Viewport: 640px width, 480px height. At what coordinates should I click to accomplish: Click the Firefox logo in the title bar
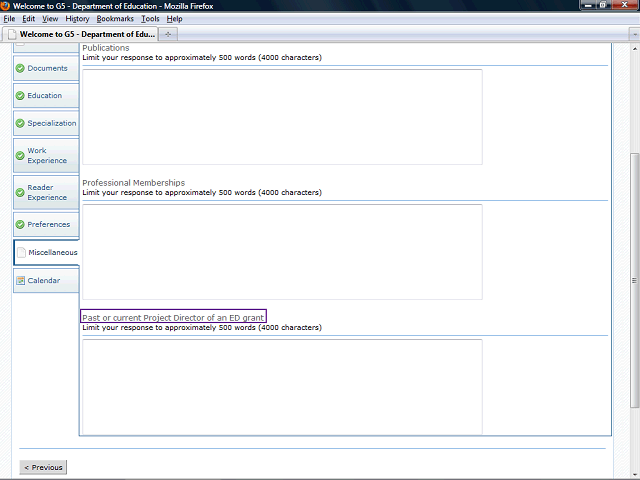point(5,6)
